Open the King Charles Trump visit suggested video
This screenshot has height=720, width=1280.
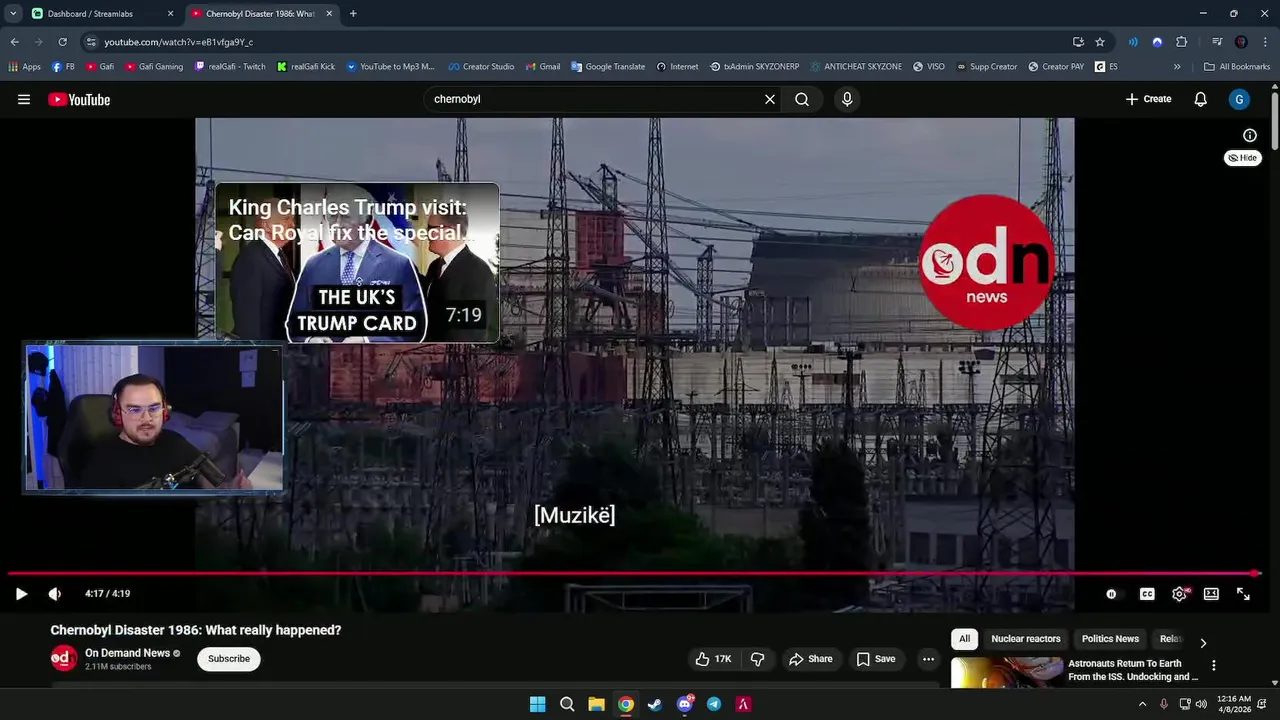(x=357, y=262)
